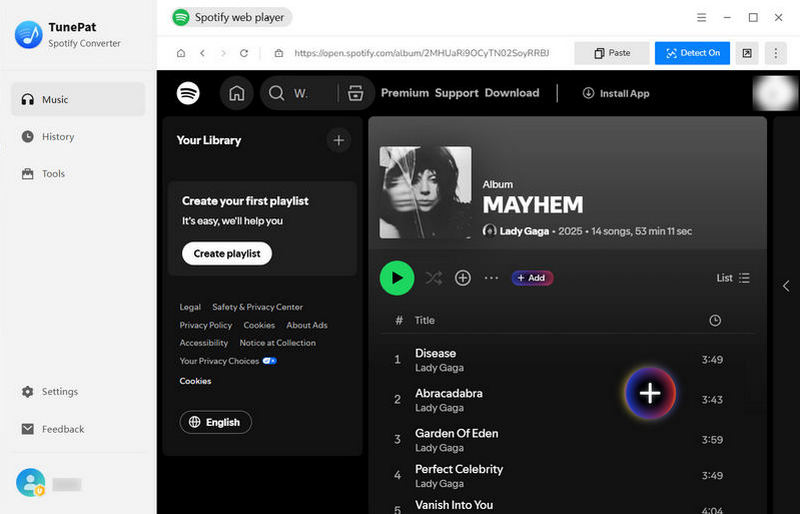This screenshot has width=800, height=514.
Task: Reload the Spotify web page
Action: pos(244,53)
